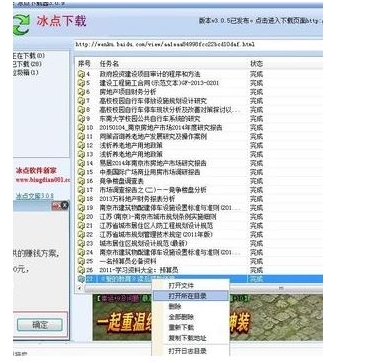Select task 16 竞争楼盘调查表
This screenshot has height=363, width=381.
pyautogui.click(x=122, y=181)
